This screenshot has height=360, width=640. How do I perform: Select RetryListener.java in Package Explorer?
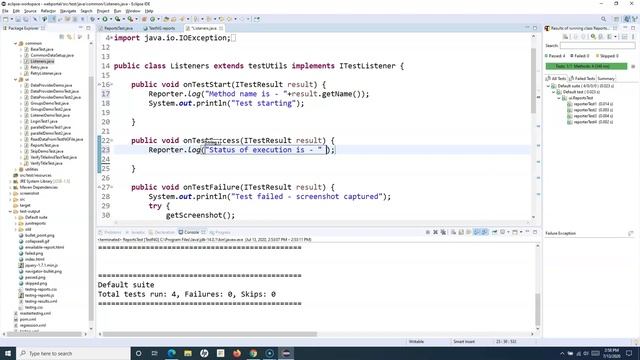[46, 73]
